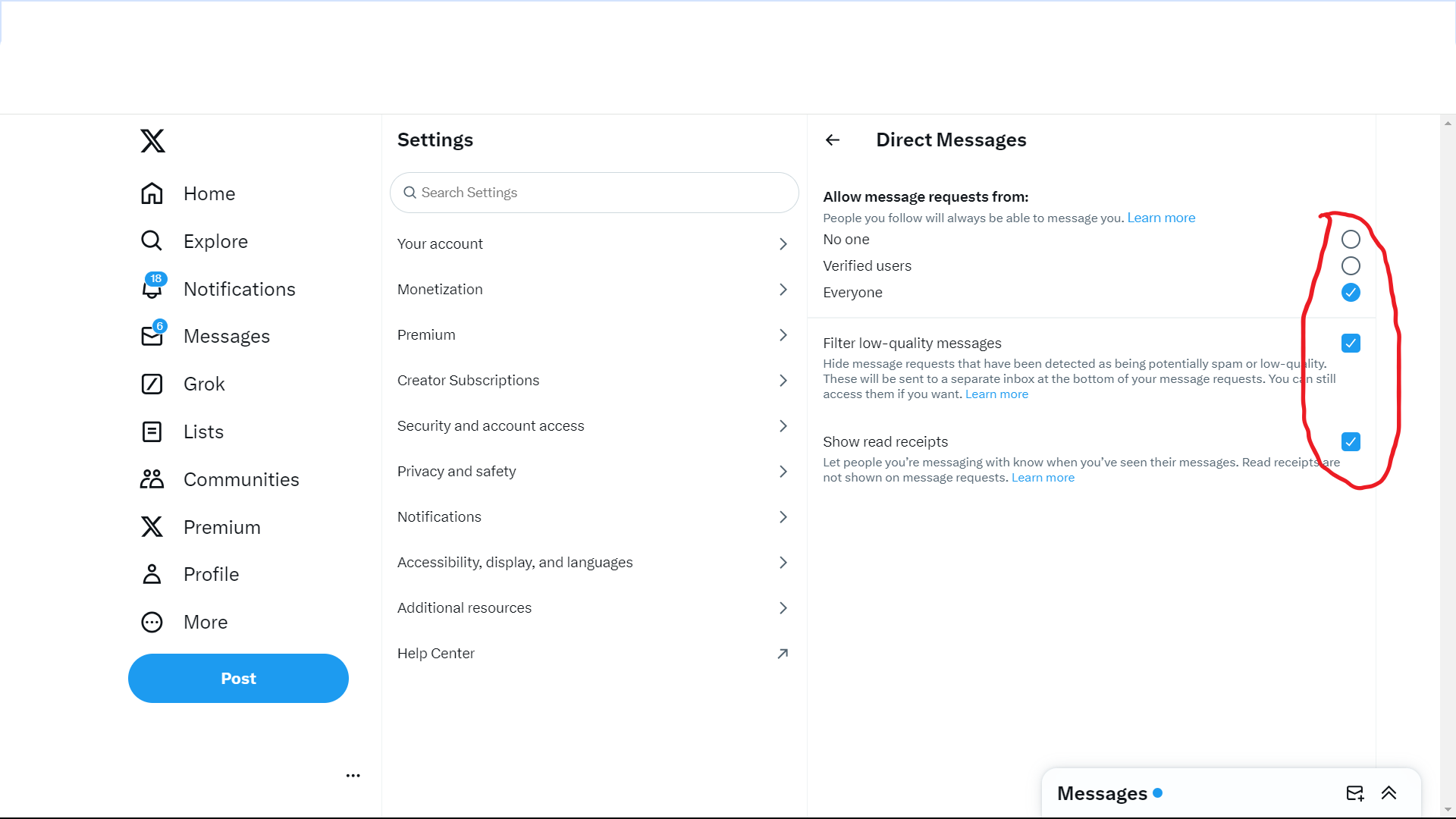Open the Help Center external link
Screen dimensions: 1456x819
tap(783, 654)
